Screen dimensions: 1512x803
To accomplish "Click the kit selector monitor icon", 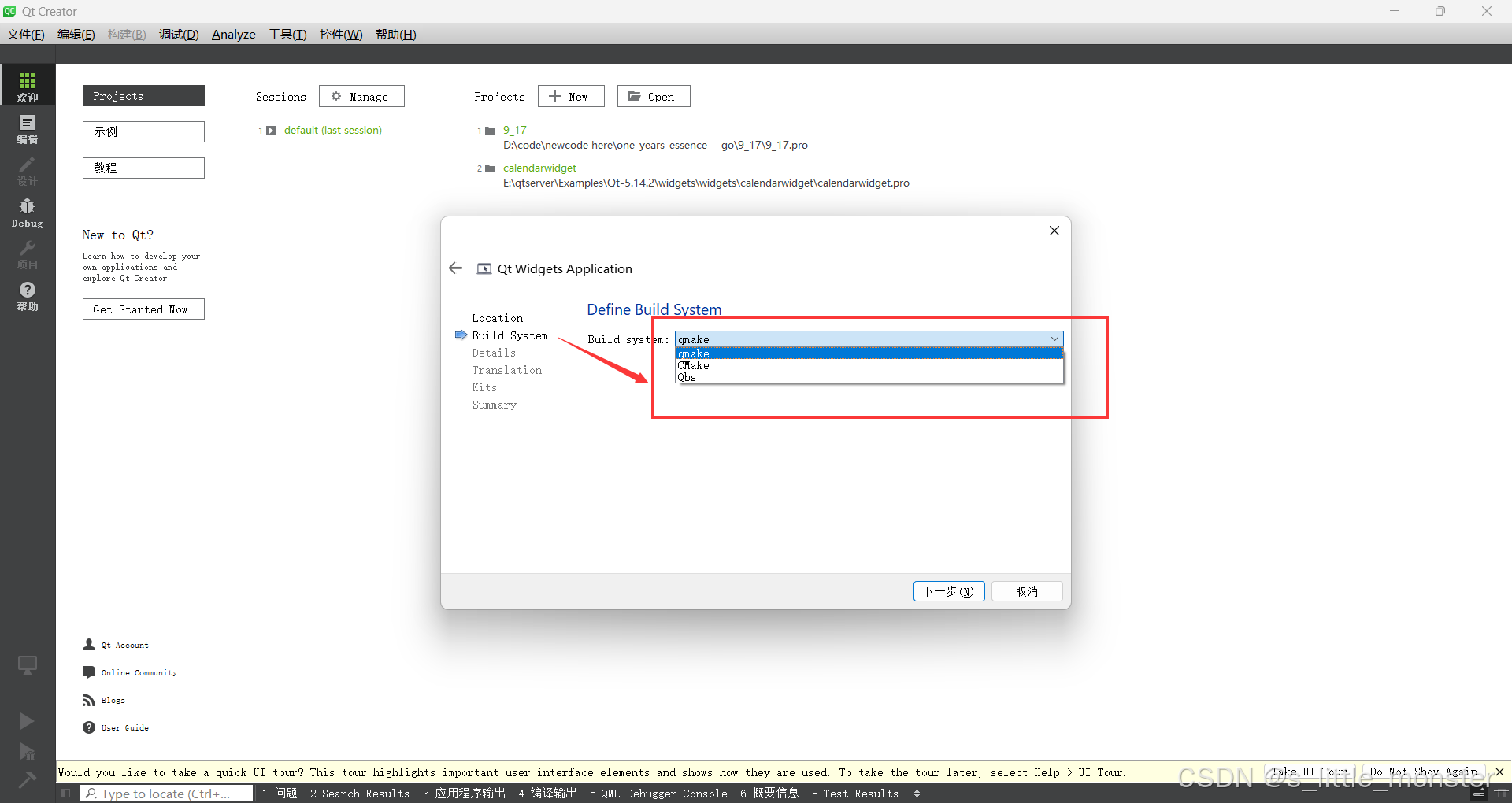I will click(28, 665).
